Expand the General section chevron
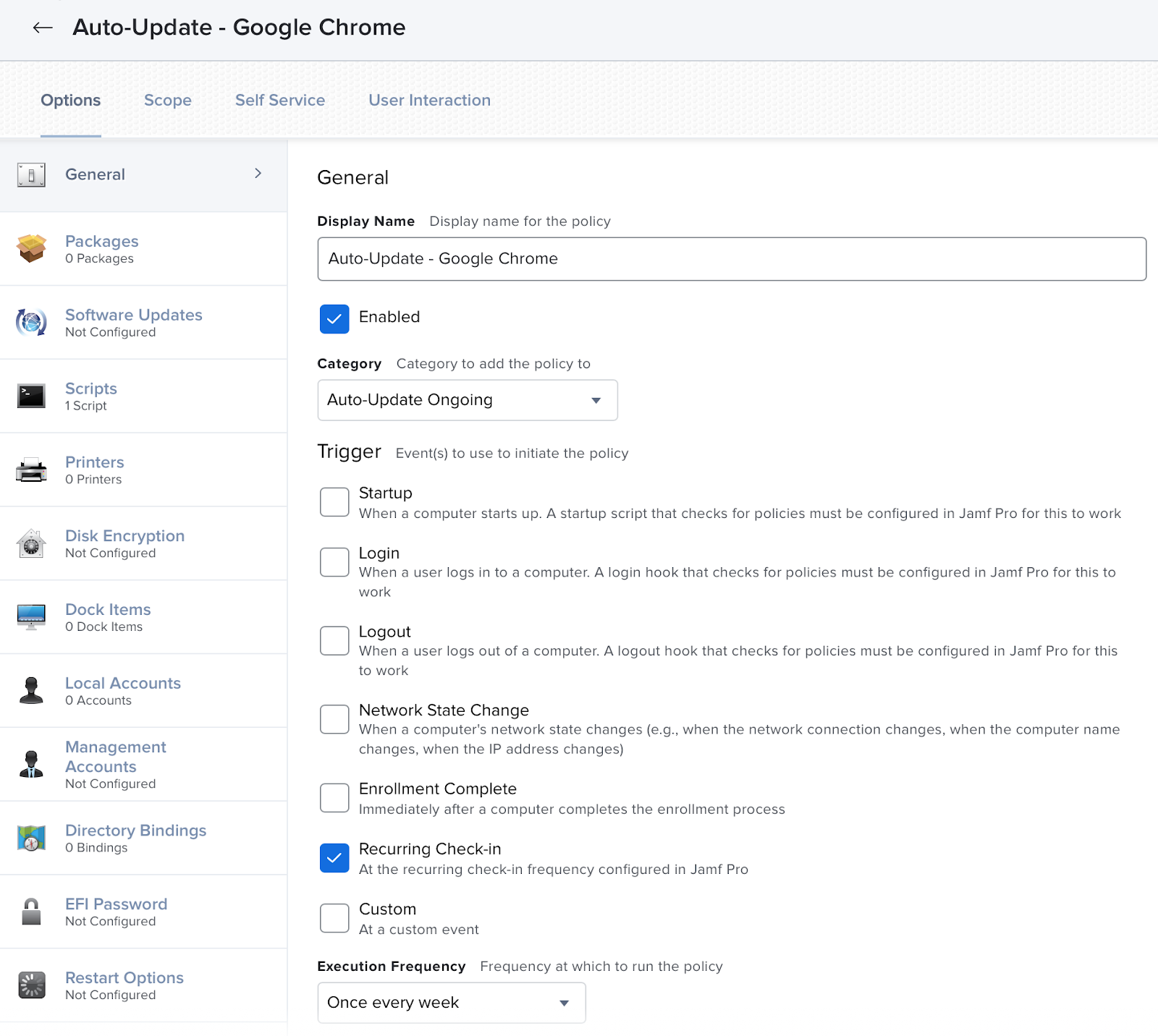The height and width of the screenshot is (1036, 1158). tap(258, 174)
